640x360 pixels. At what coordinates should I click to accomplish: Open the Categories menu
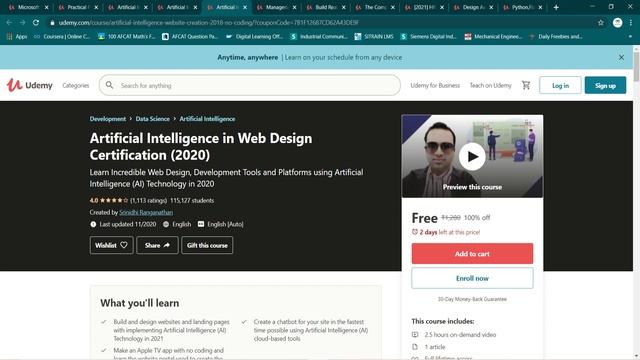pos(76,85)
